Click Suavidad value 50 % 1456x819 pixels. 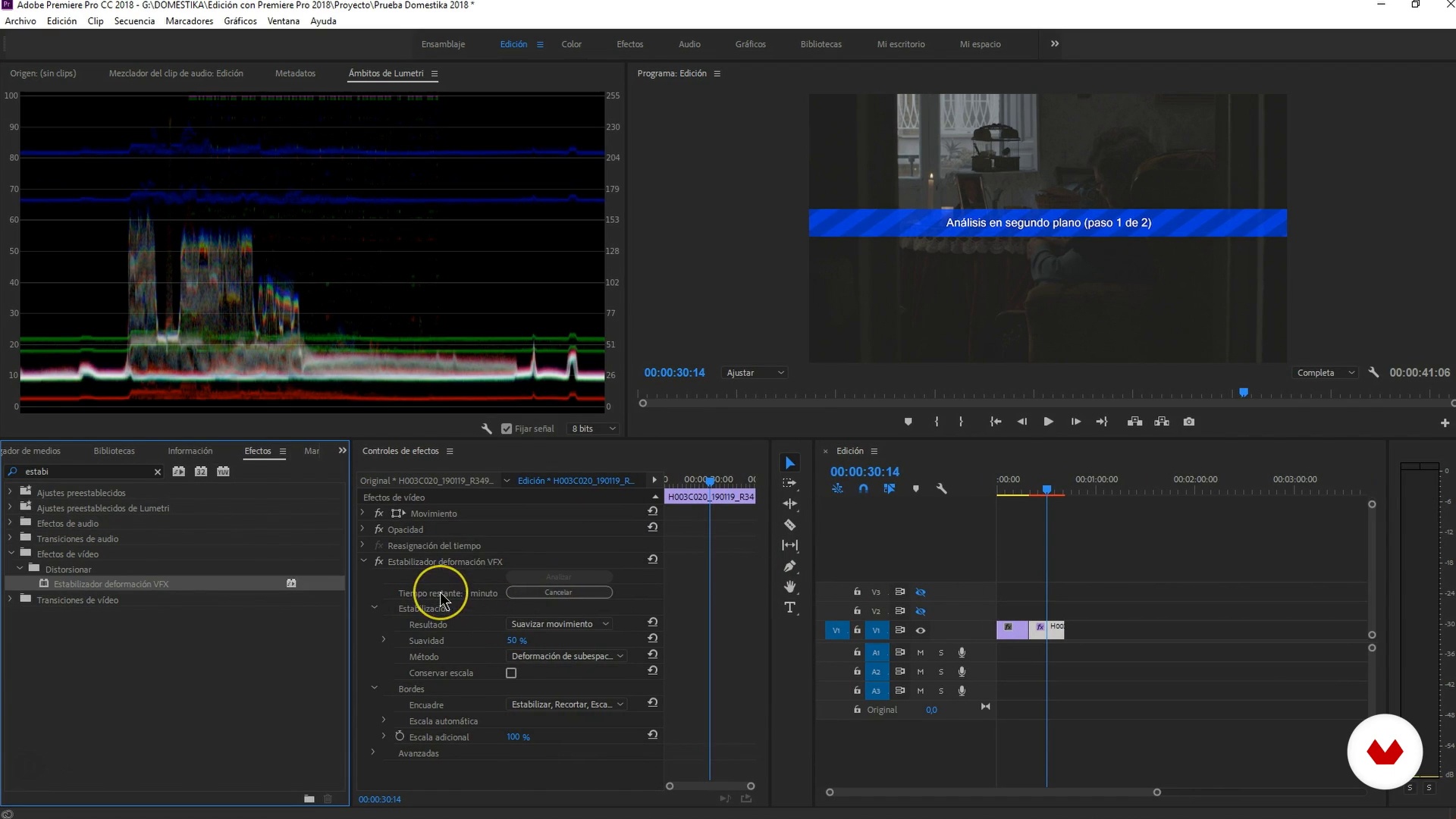[516, 641]
